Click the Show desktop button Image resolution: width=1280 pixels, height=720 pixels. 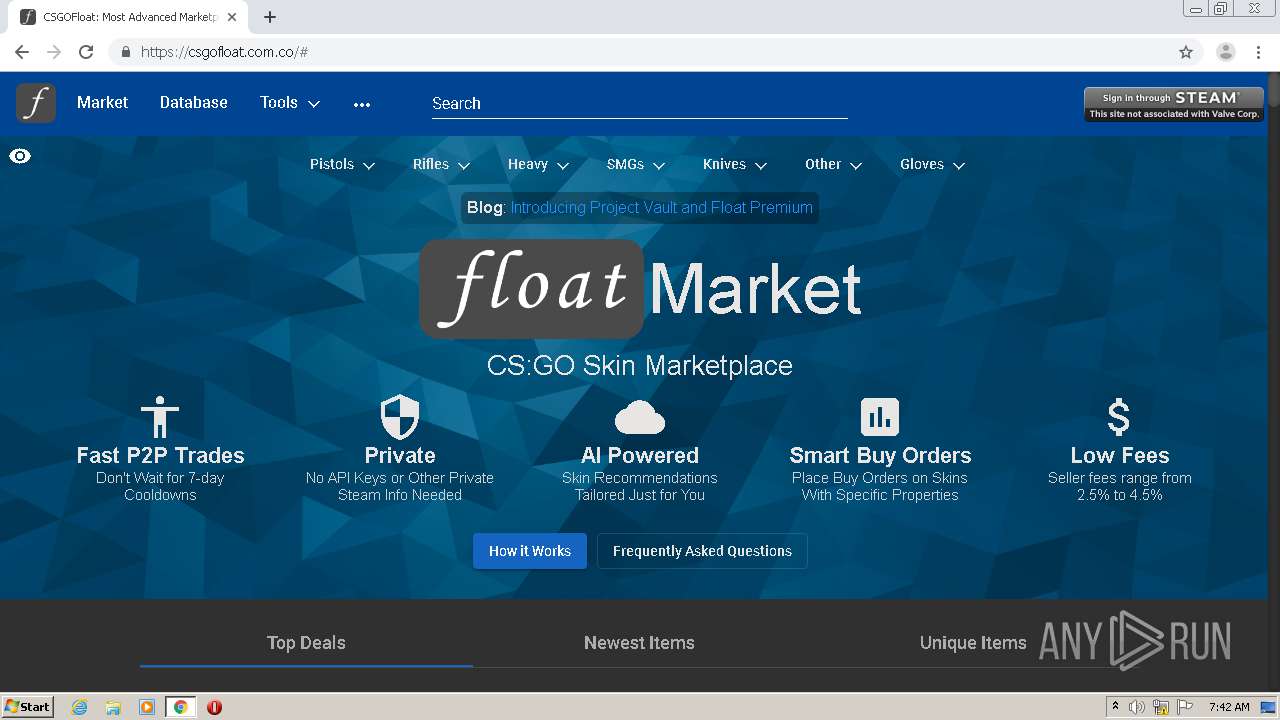(x=1269, y=707)
